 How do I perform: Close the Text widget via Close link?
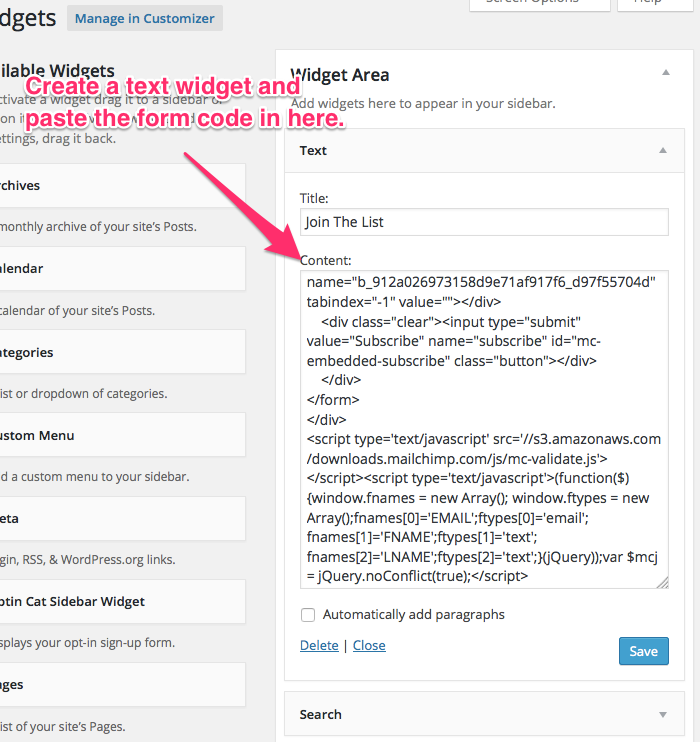click(369, 645)
